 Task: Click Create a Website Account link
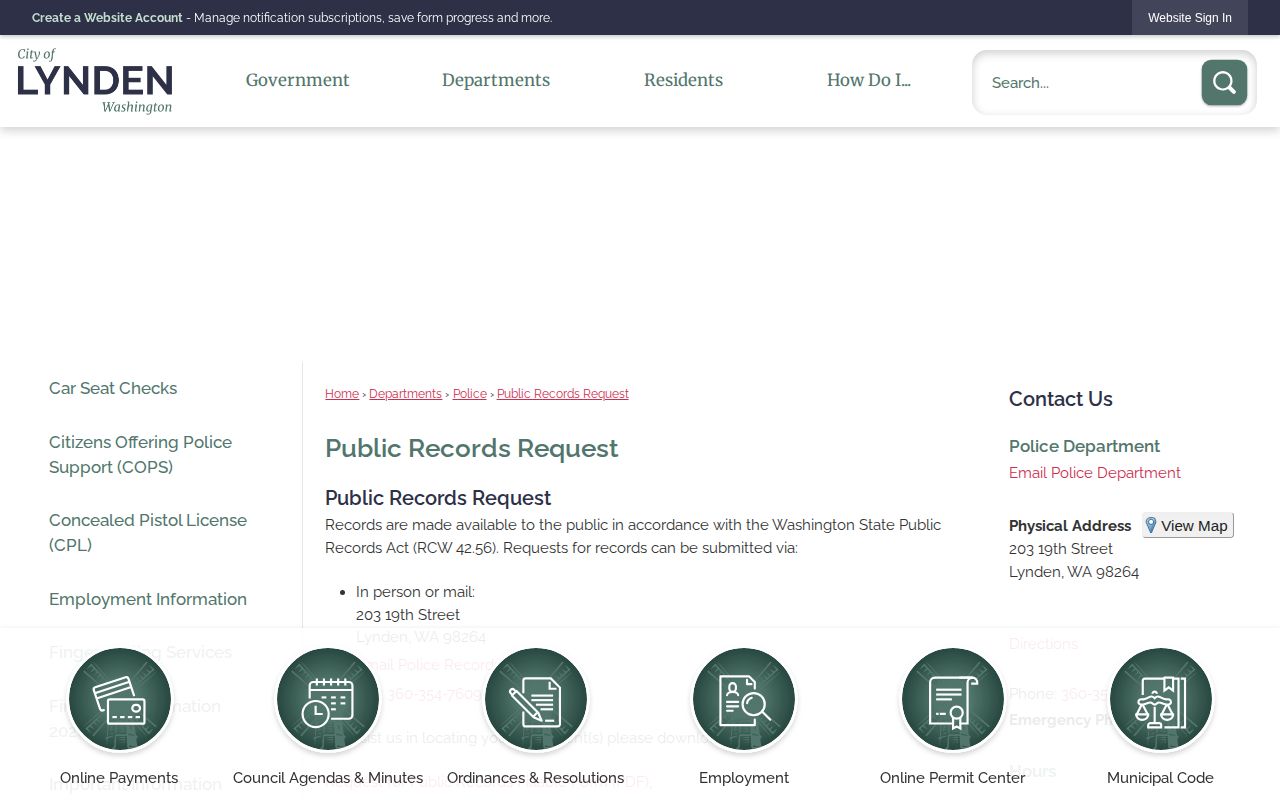[107, 18]
